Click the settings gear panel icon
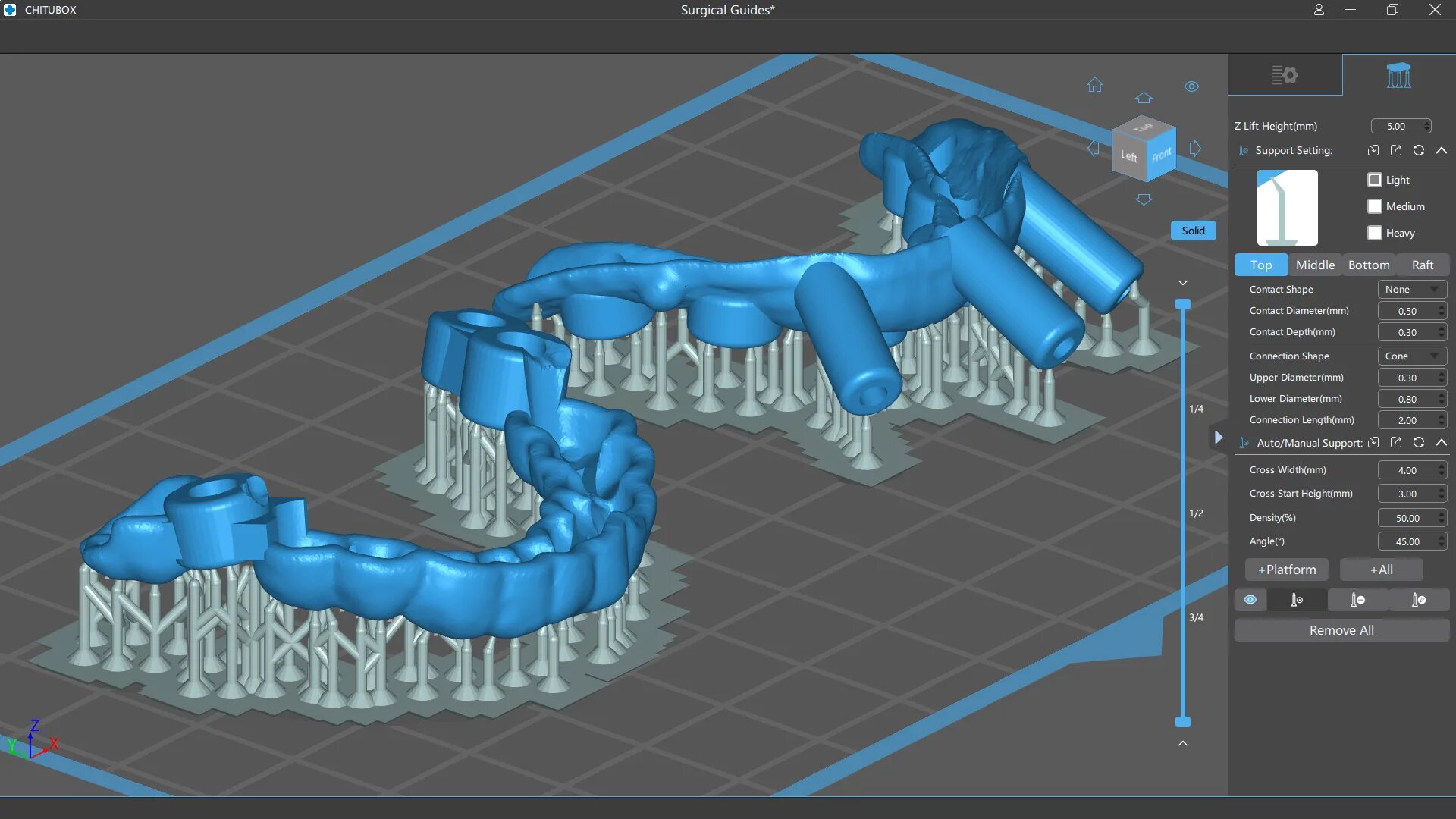Screen dimensions: 1456x819 click(x=1285, y=74)
